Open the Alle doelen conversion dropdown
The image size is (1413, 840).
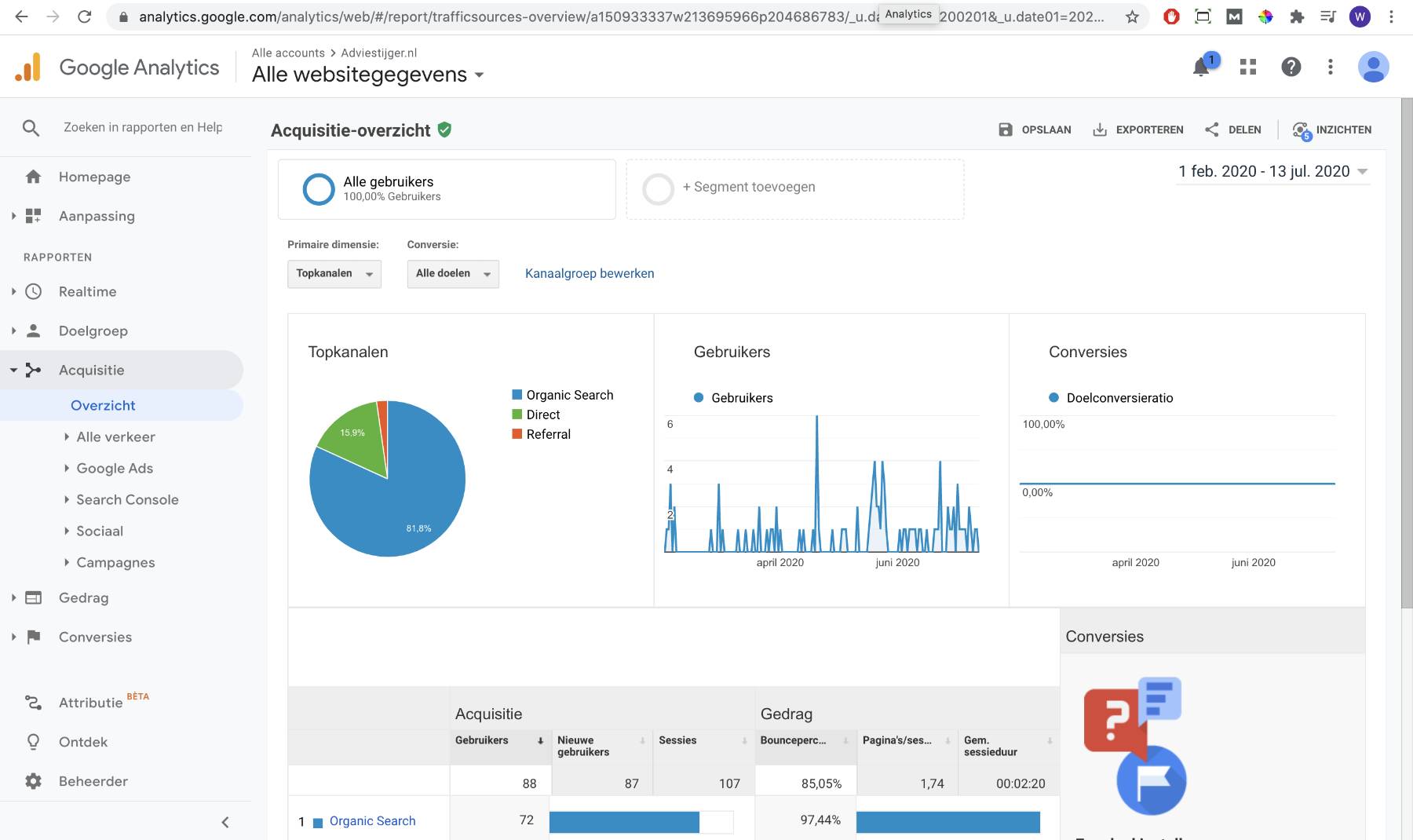pos(453,273)
